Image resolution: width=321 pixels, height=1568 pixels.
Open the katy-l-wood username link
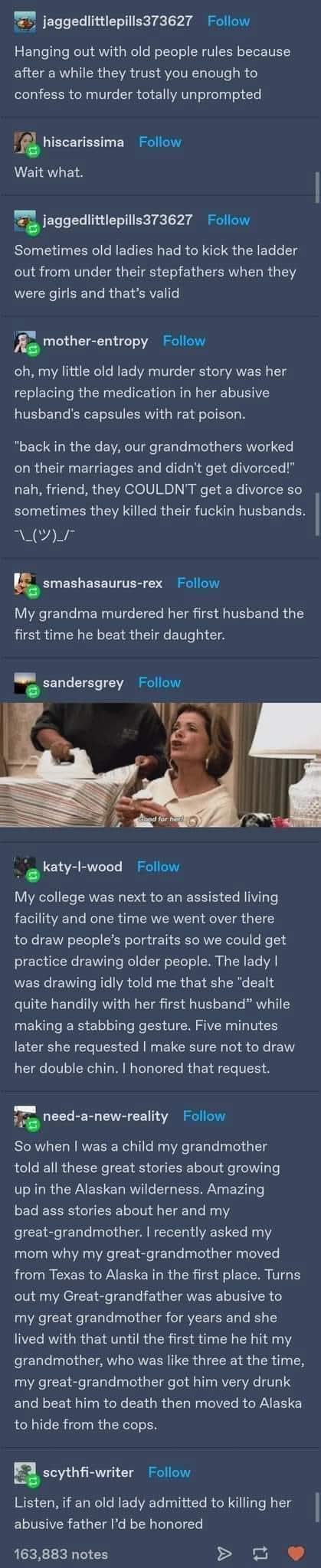83,866
